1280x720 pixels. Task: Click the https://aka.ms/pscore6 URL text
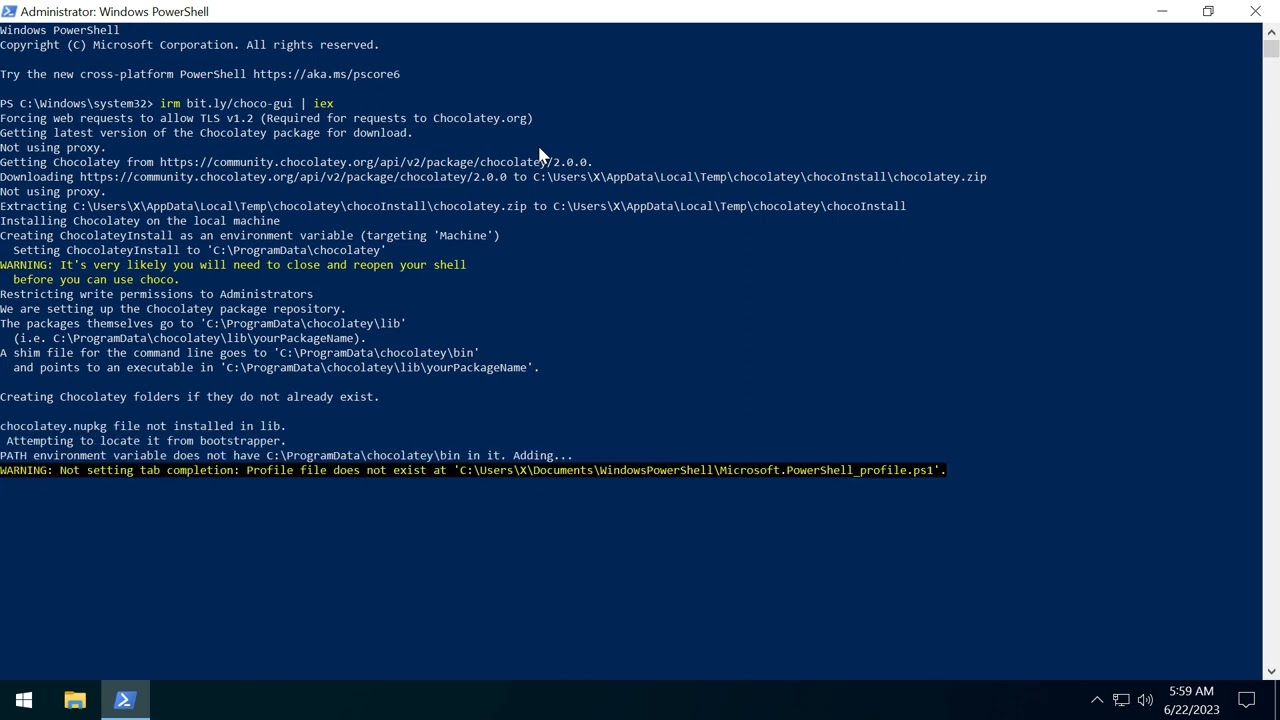(326, 74)
